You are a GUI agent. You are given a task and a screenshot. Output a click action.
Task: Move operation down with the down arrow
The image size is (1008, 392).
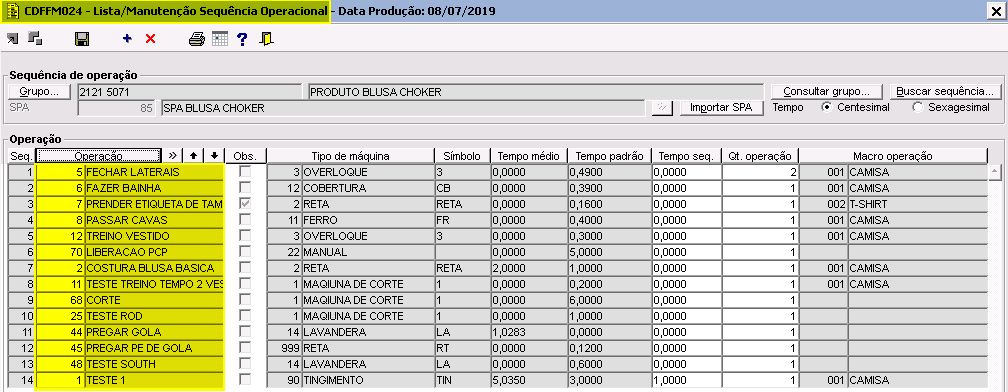214,156
